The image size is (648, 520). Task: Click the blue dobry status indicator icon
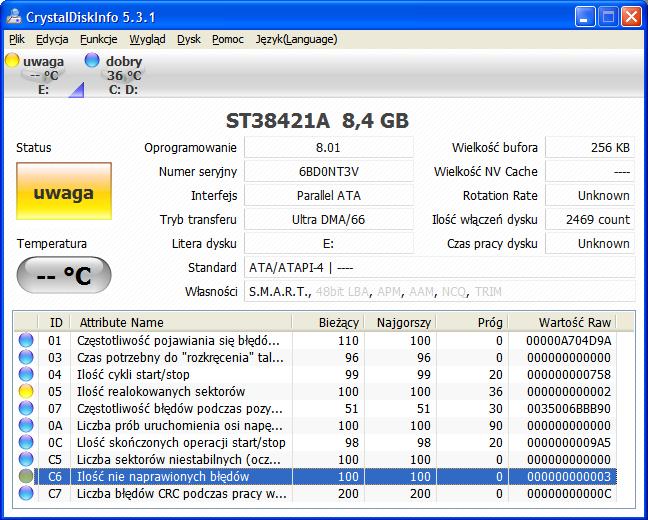[92, 60]
